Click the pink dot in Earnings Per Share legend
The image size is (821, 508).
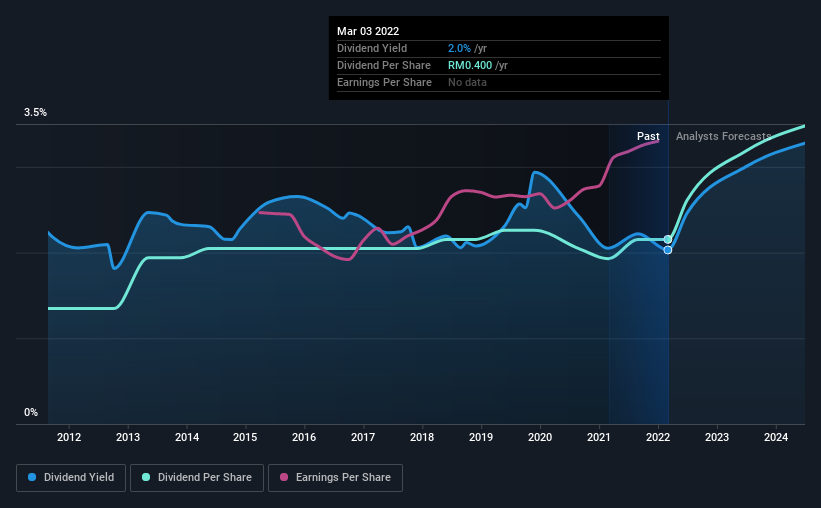[x=284, y=477]
